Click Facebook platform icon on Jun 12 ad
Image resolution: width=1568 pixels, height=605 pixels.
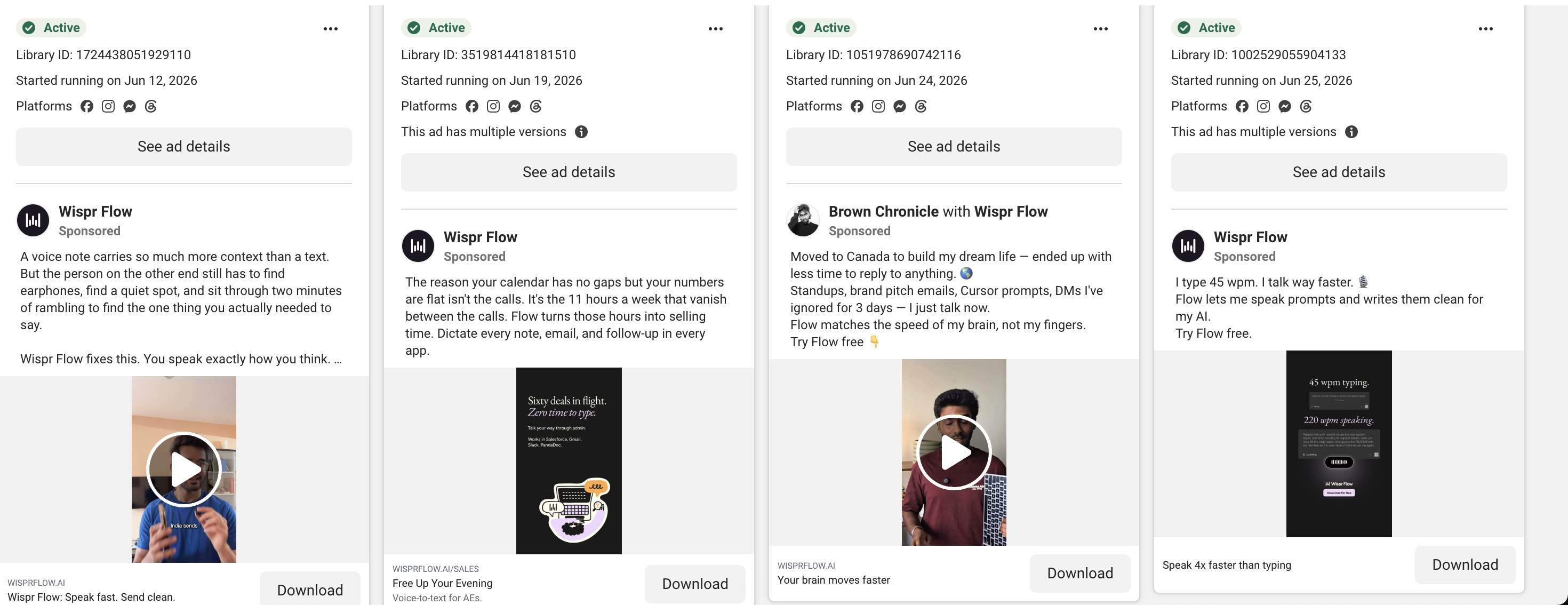click(x=87, y=107)
